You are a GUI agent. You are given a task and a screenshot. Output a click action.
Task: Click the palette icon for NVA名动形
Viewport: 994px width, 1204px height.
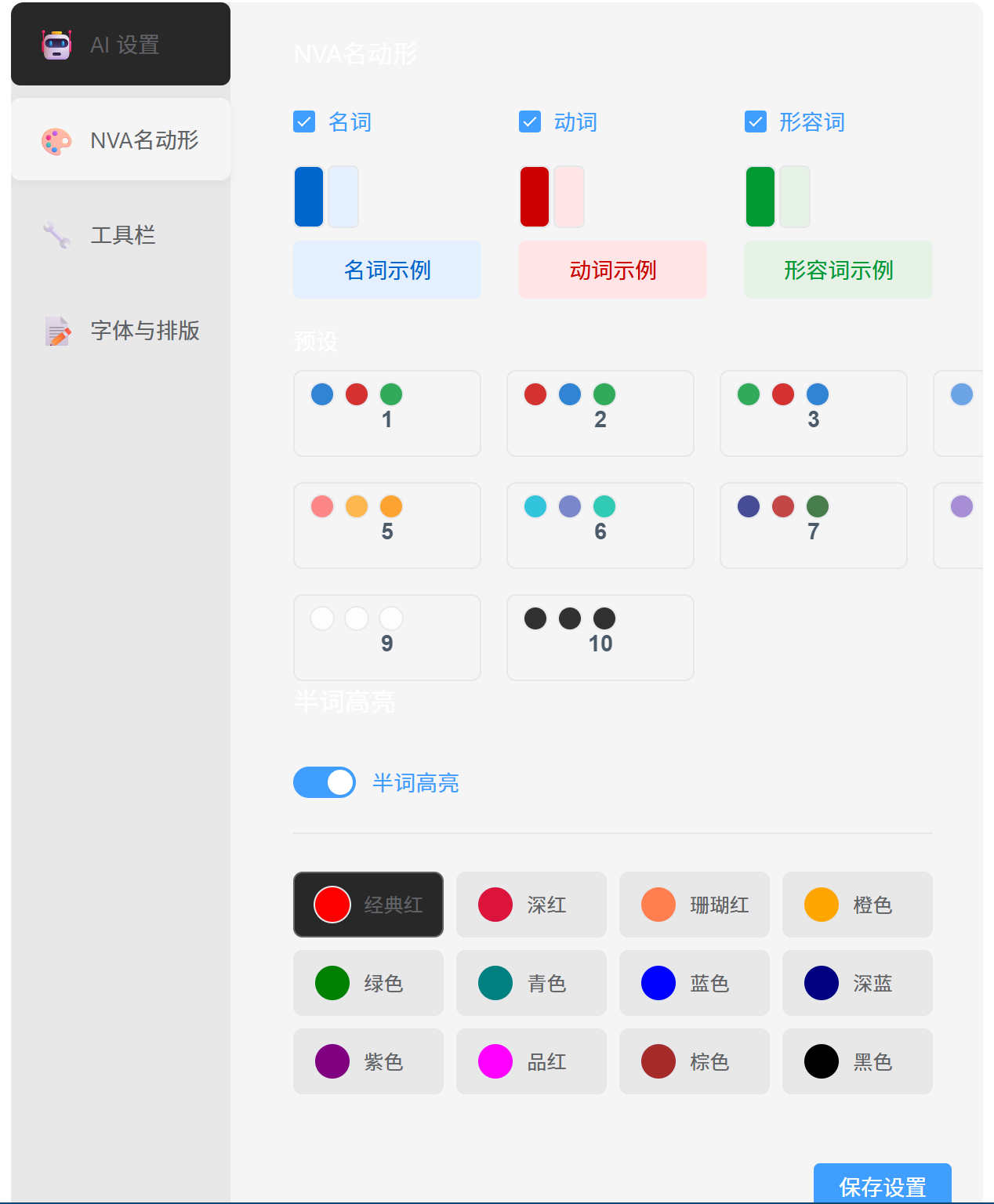coord(56,141)
